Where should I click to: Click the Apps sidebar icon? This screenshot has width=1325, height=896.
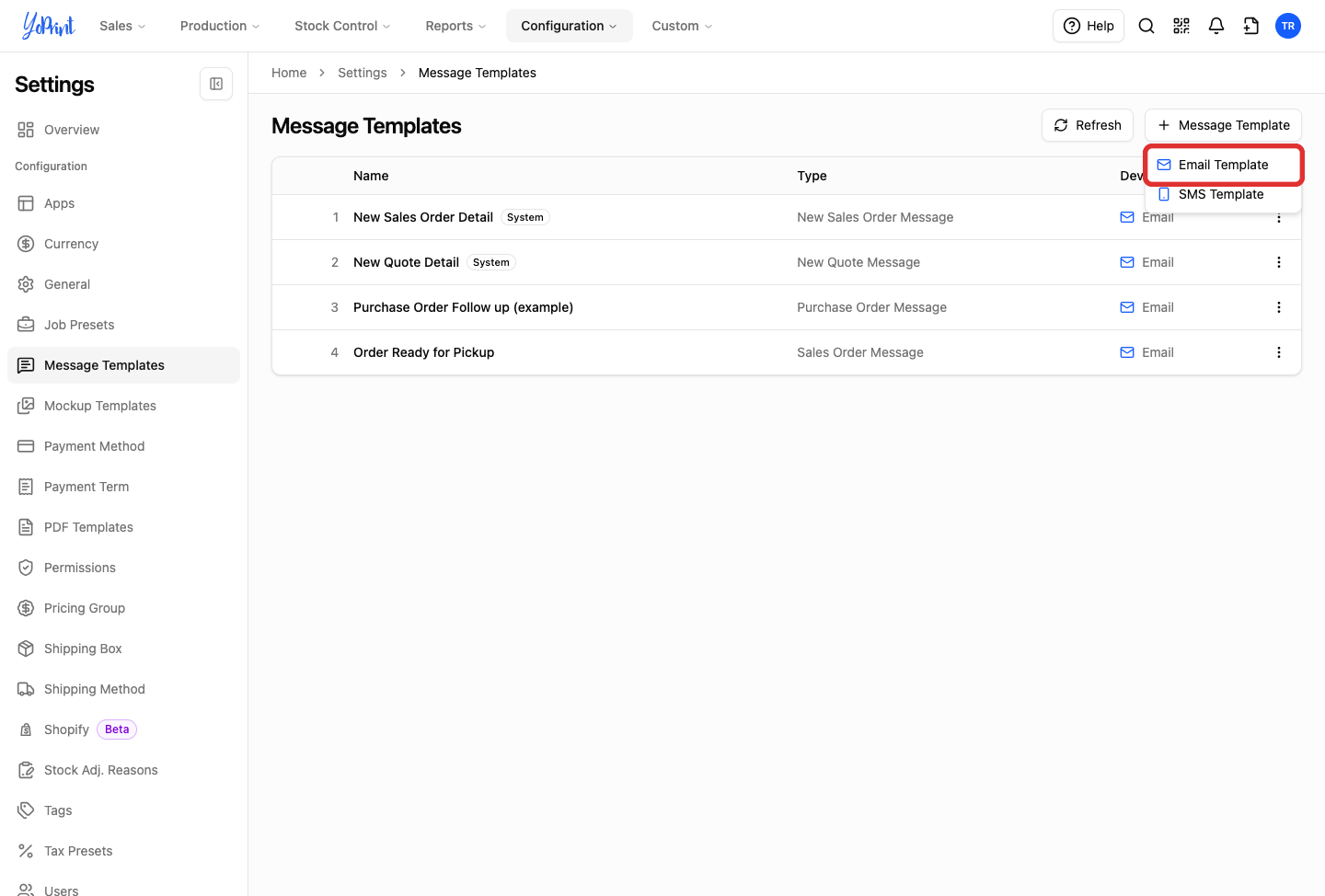(26, 203)
